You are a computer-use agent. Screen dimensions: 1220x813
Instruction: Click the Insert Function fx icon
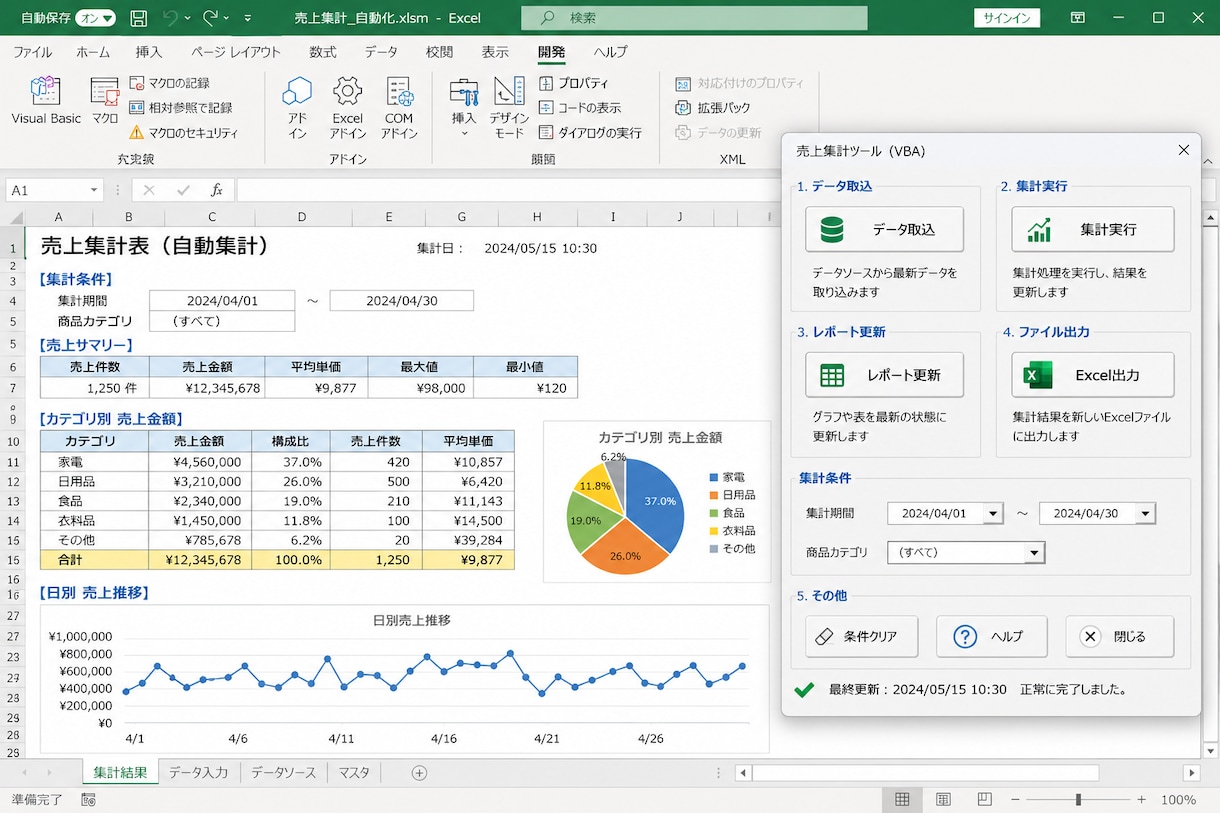[x=216, y=190]
